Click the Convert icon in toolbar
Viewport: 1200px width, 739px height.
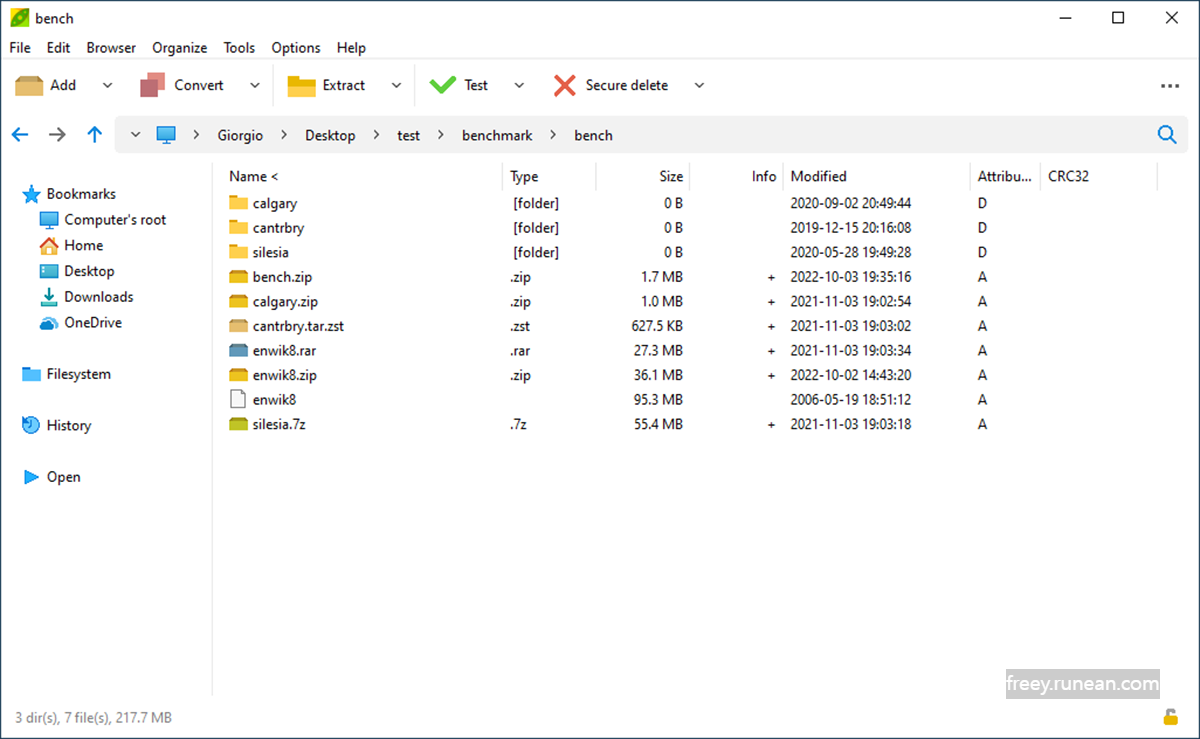152,85
